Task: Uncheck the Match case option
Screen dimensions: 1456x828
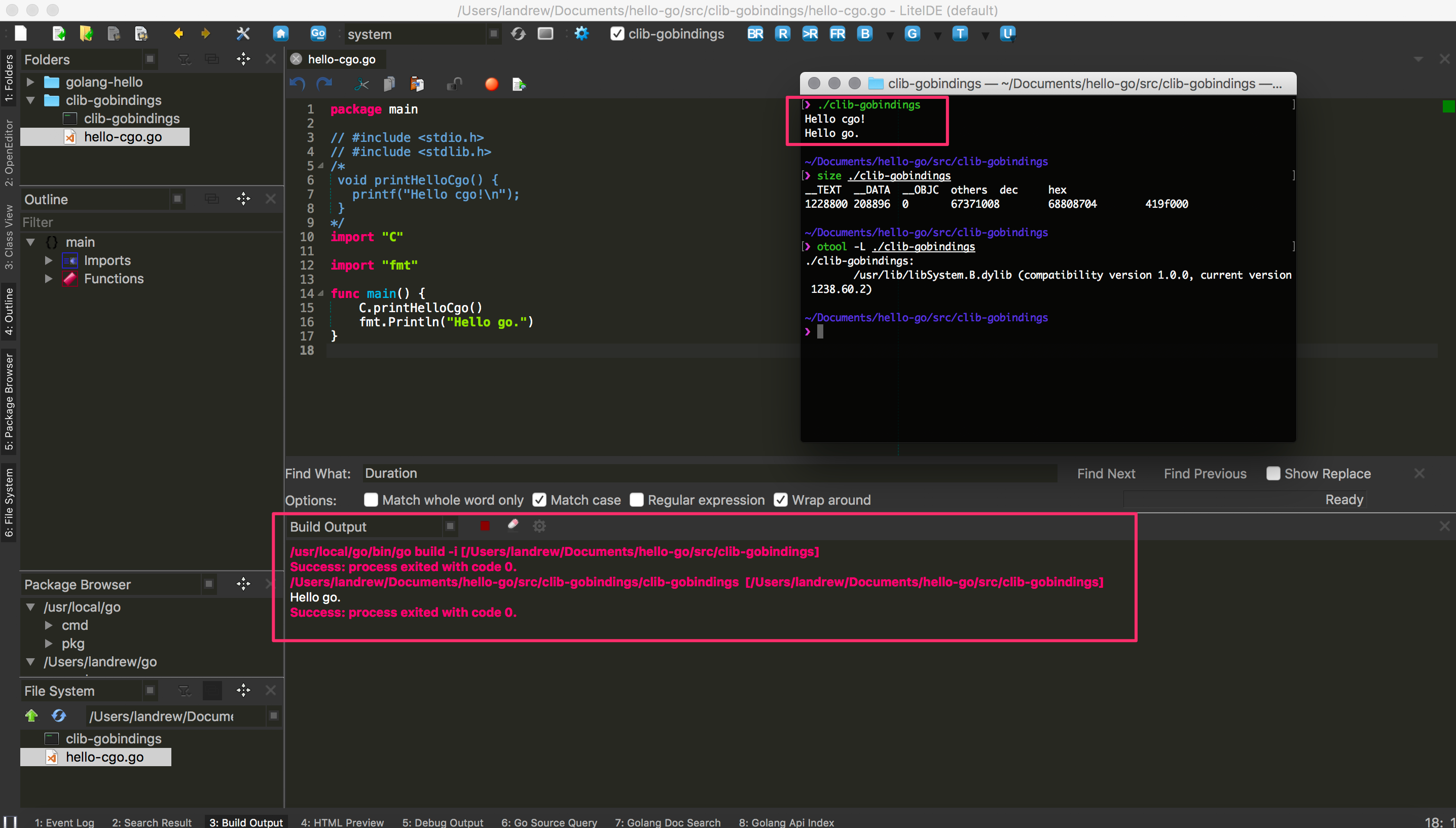Action: coord(539,500)
